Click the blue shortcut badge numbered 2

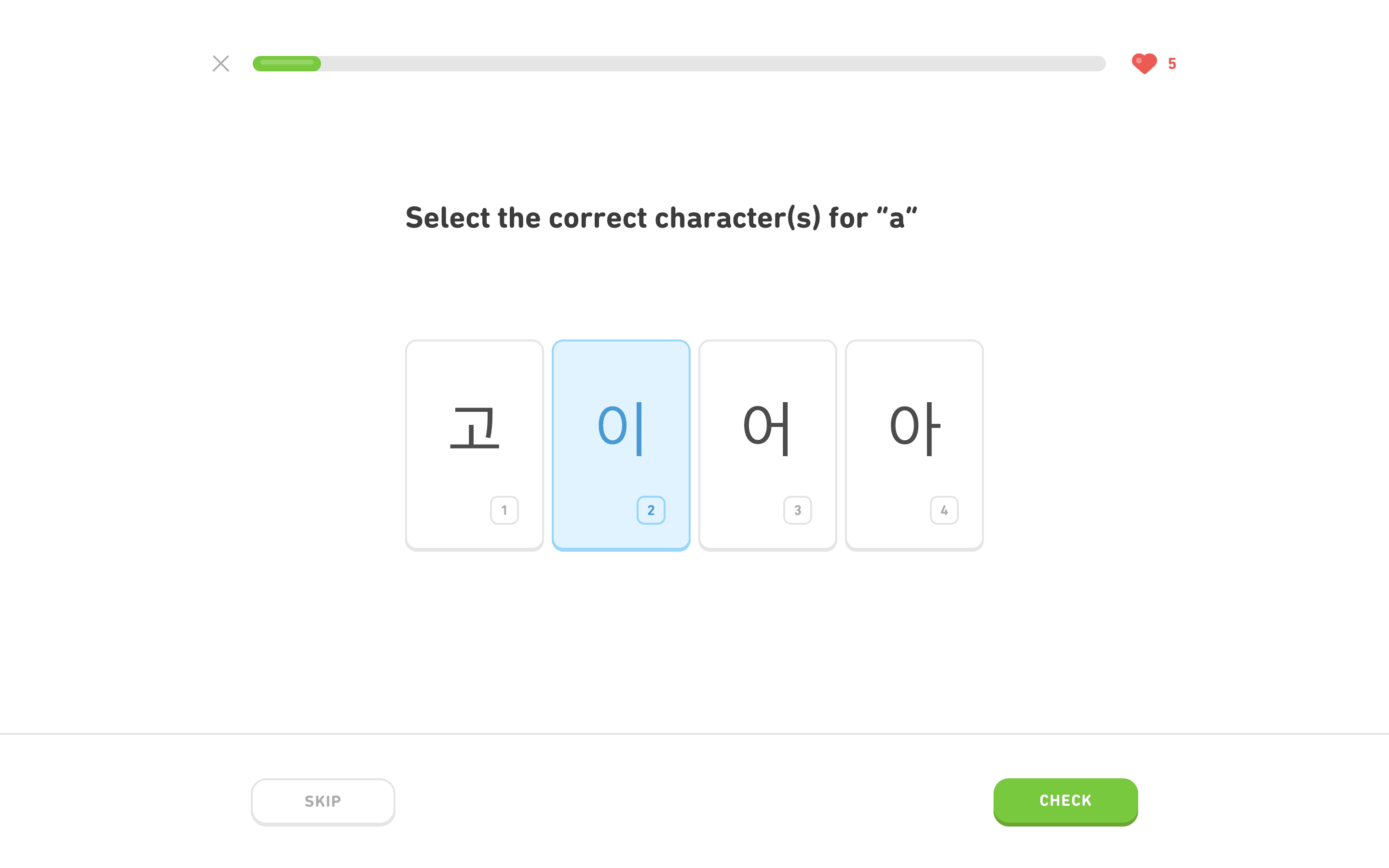[x=651, y=510]
